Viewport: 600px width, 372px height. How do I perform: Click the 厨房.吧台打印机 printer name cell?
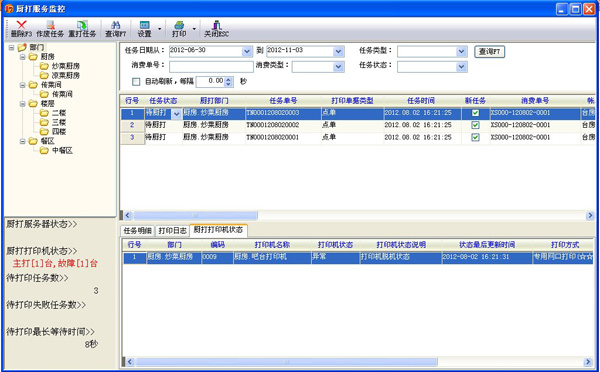click(x=272, y=257)
